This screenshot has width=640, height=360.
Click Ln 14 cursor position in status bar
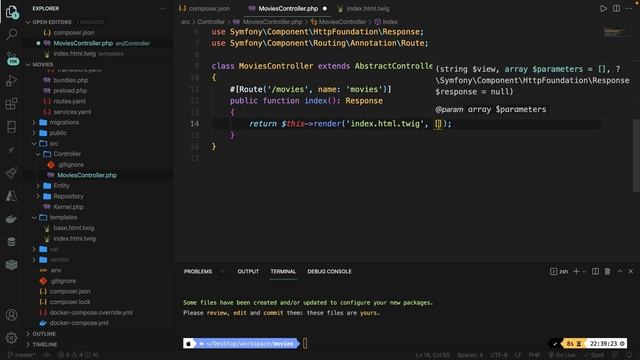433,355
